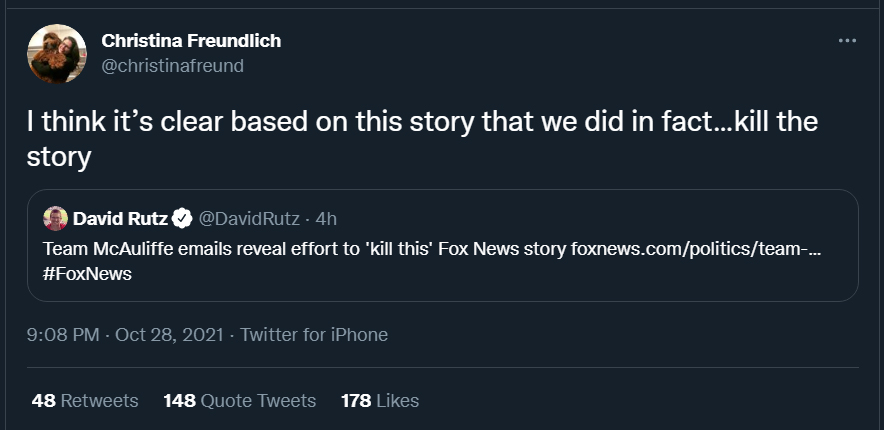
Task: Click David Rutz's small avatar
Action: click(x=55, y=219)
